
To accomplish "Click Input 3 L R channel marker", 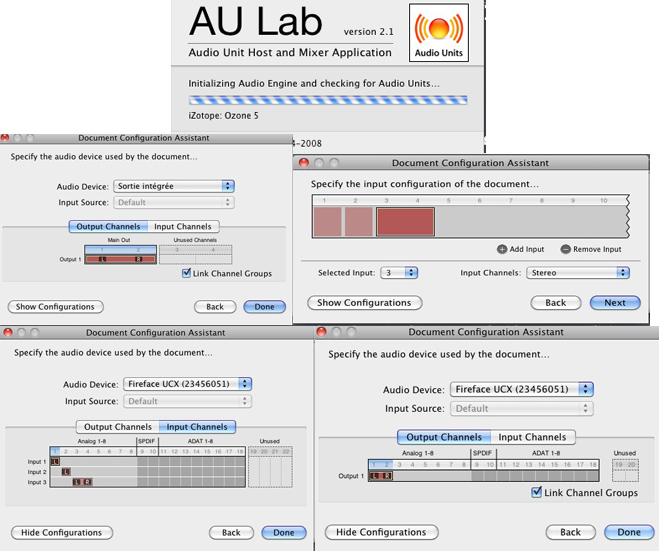I will (x=82, y=482).
